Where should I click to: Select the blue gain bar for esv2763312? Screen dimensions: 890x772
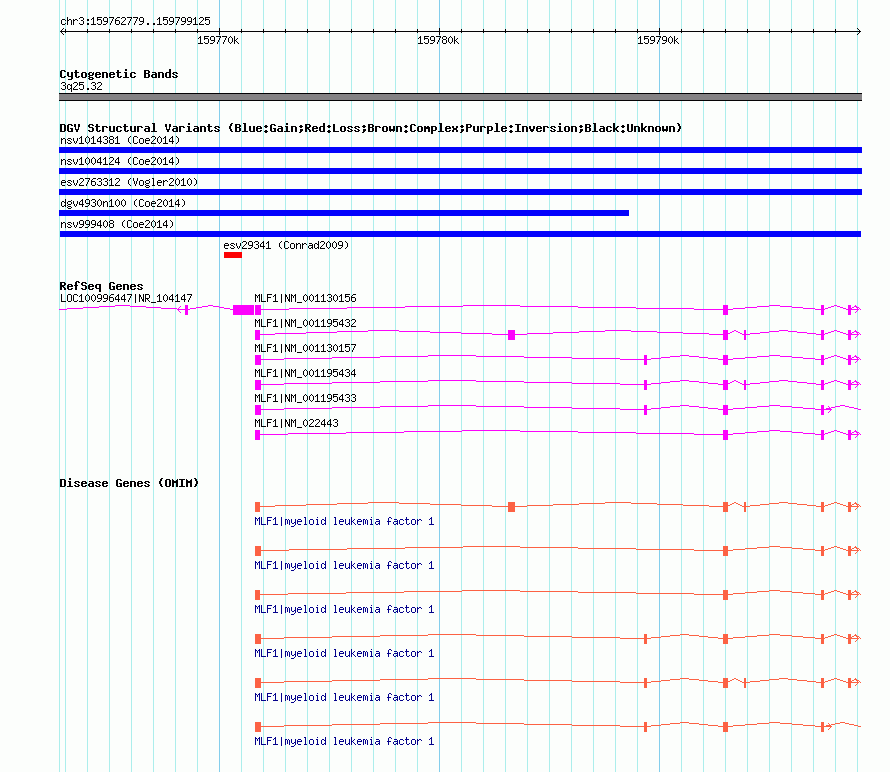click(460, 192)
